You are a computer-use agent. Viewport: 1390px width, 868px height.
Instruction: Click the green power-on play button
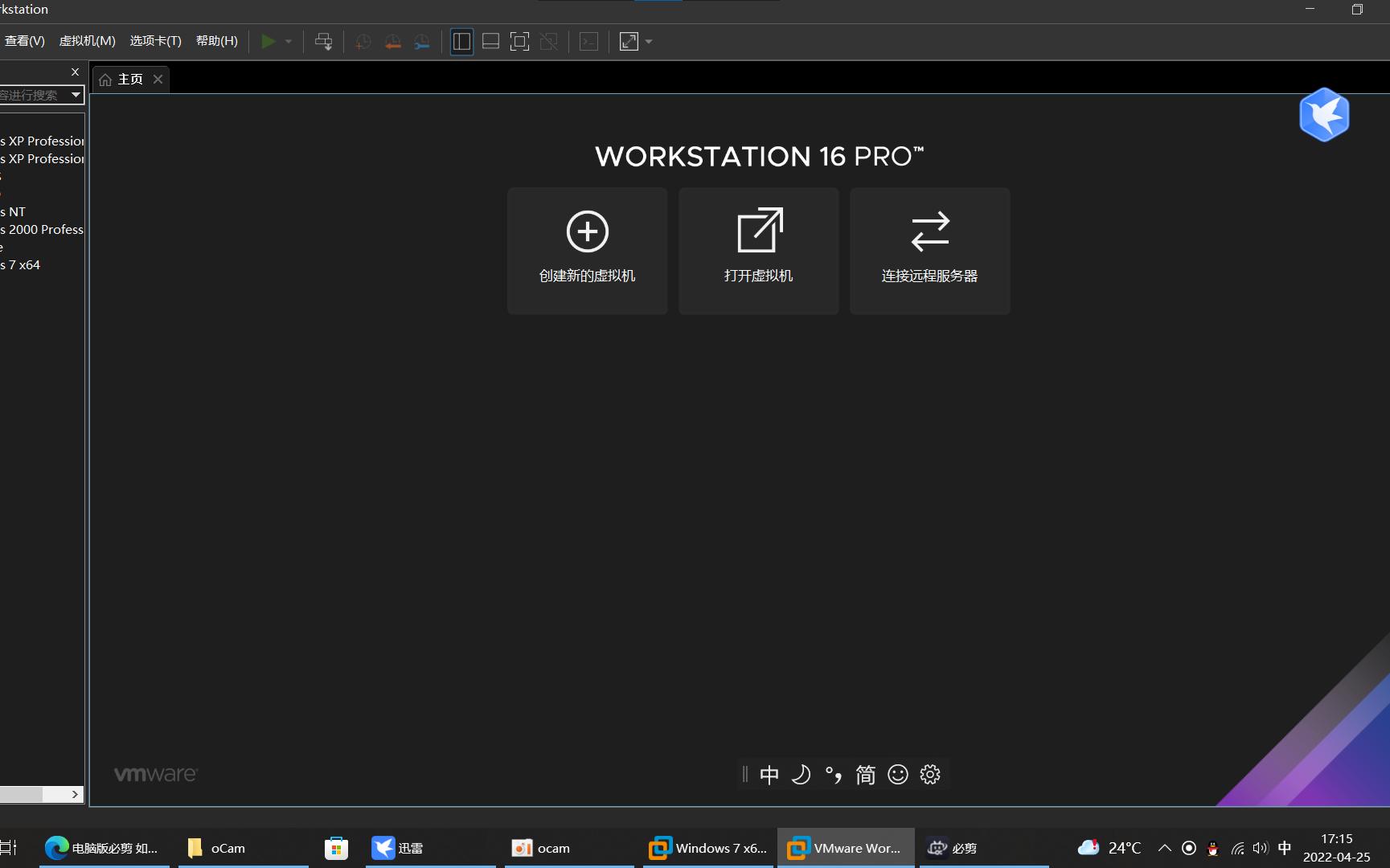(269, 41)
